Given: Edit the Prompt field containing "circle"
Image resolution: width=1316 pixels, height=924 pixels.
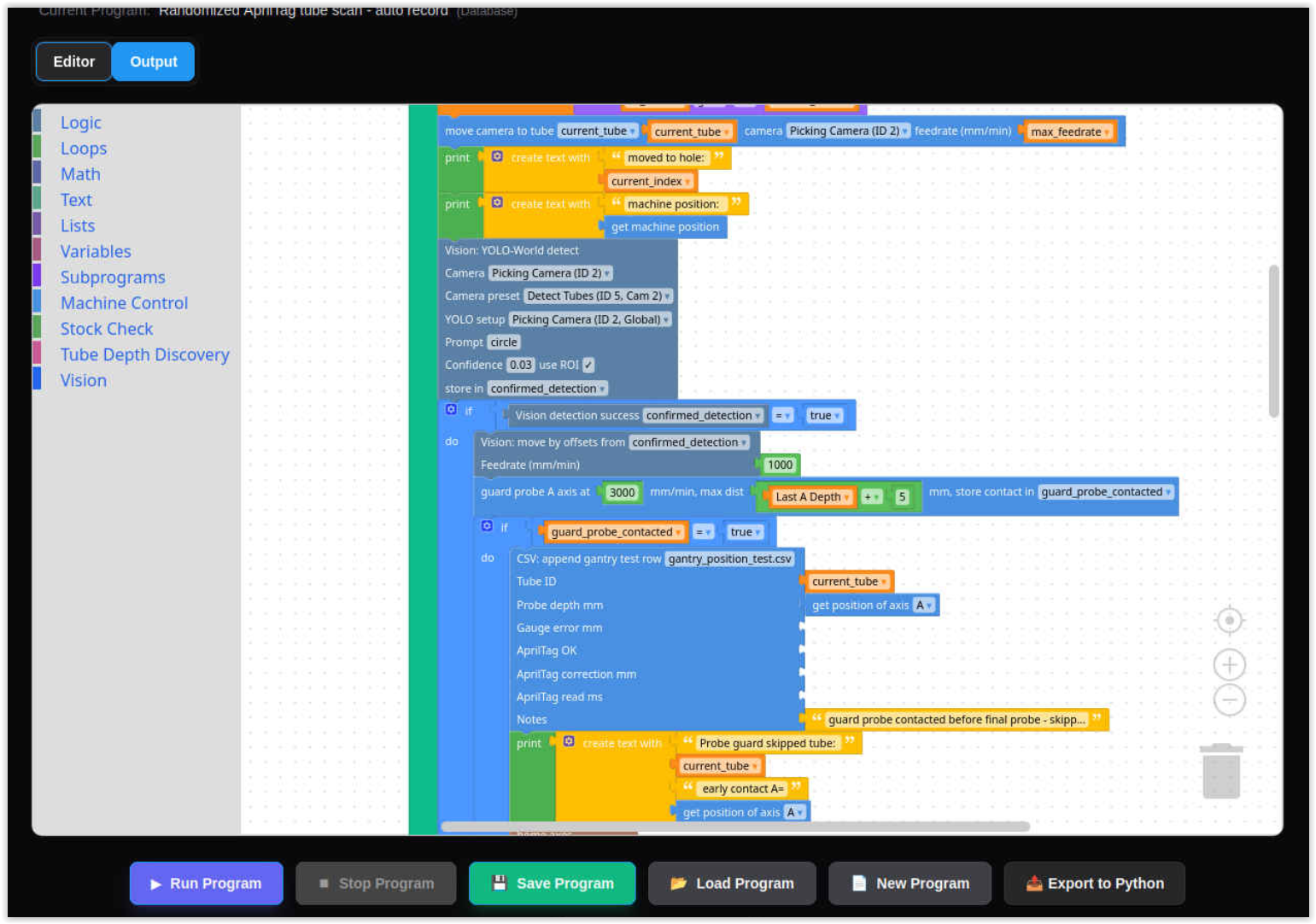Looking at the screenshot, I should coord(504,342).
